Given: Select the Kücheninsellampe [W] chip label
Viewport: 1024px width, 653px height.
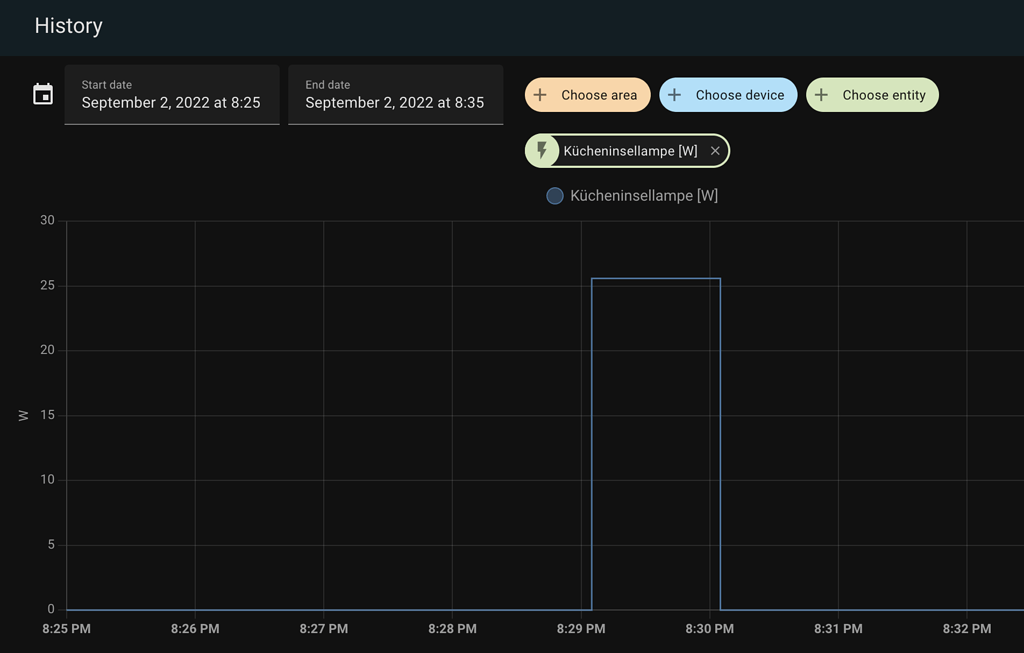Looking at the screenshot, I should tap(630, 151).
